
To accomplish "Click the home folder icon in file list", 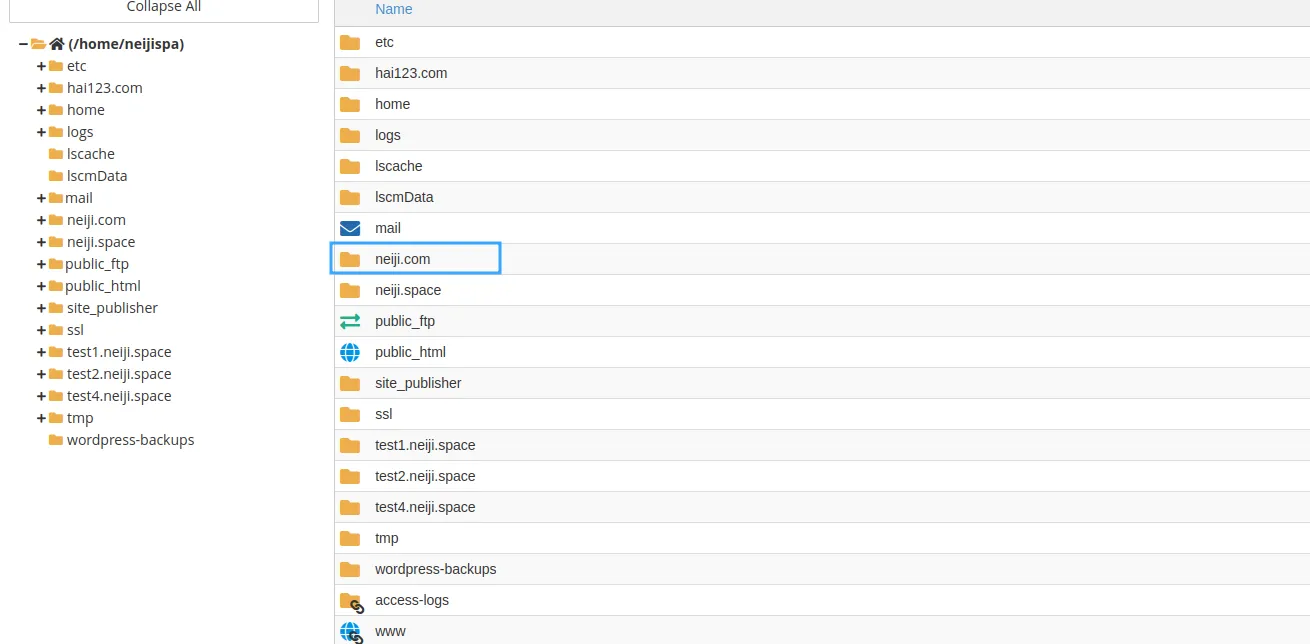I will tap(349, 104).
